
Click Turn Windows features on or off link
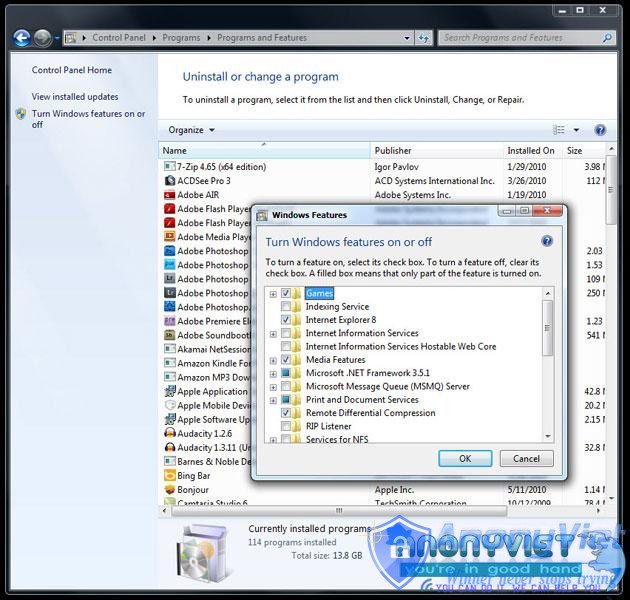click(x=88, y=119)
